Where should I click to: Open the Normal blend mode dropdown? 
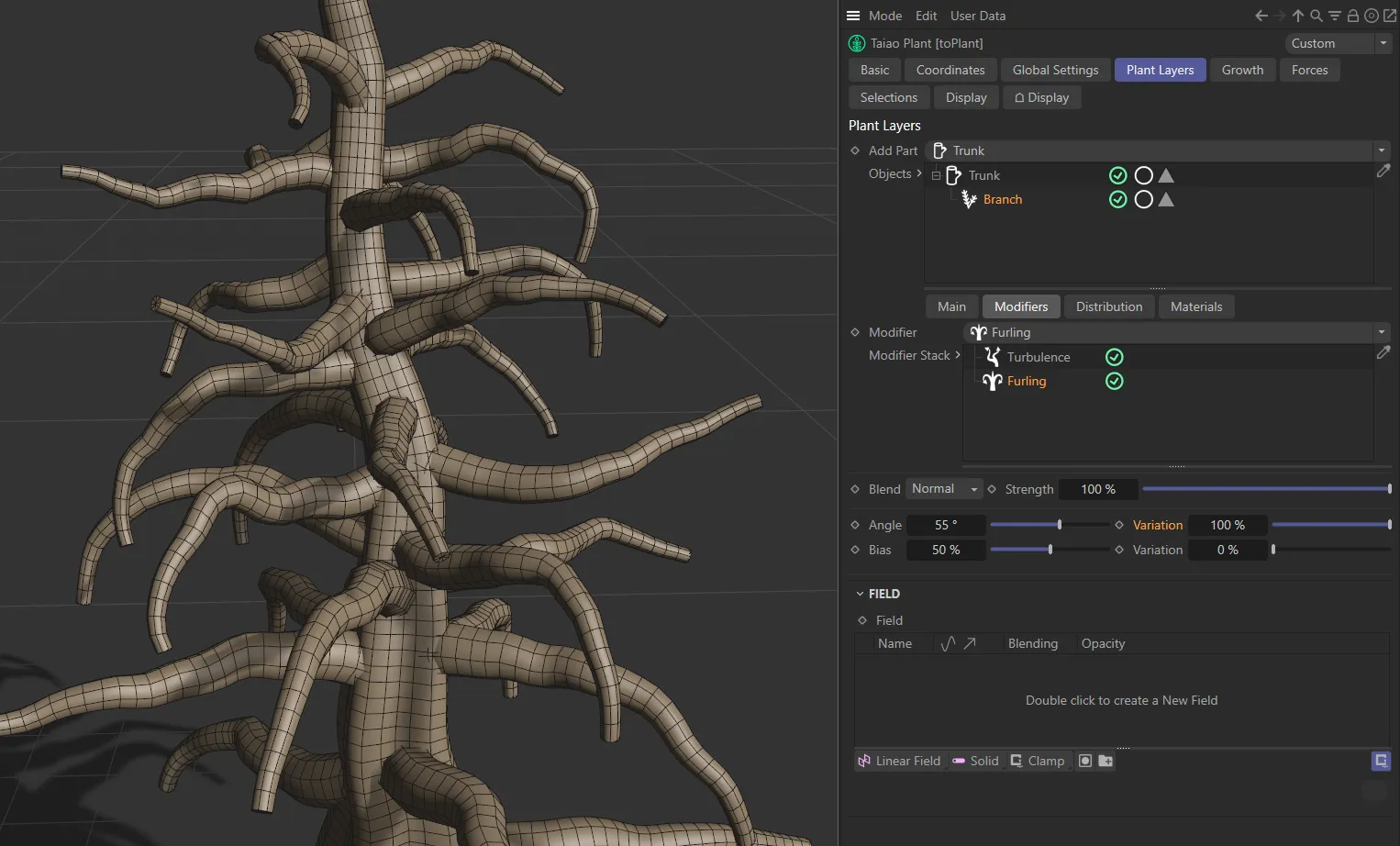pyautogui.click(x=944, y=488)
